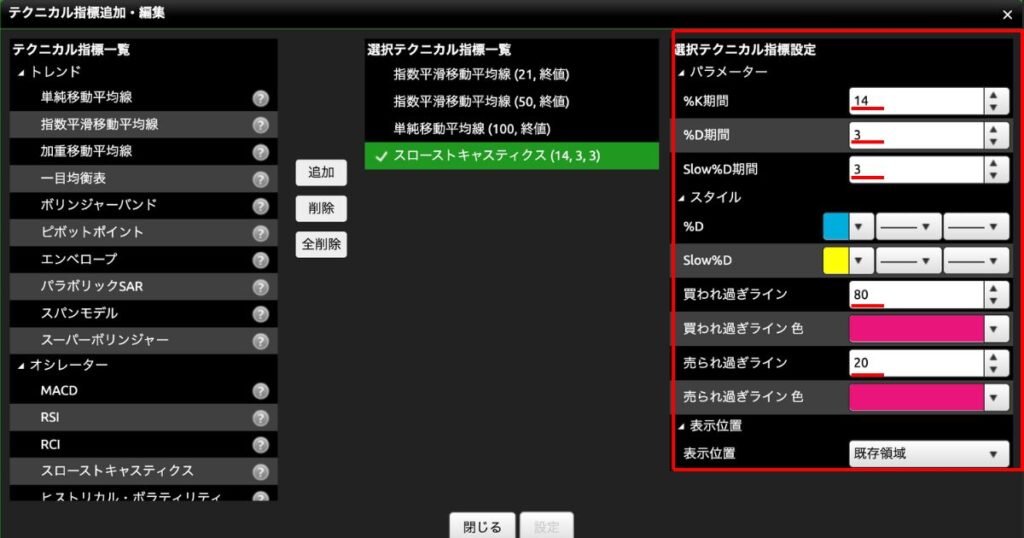Collapse the トレンド tree group
The height and width of the screenshot is (538, 1024).
coord(21,72)
